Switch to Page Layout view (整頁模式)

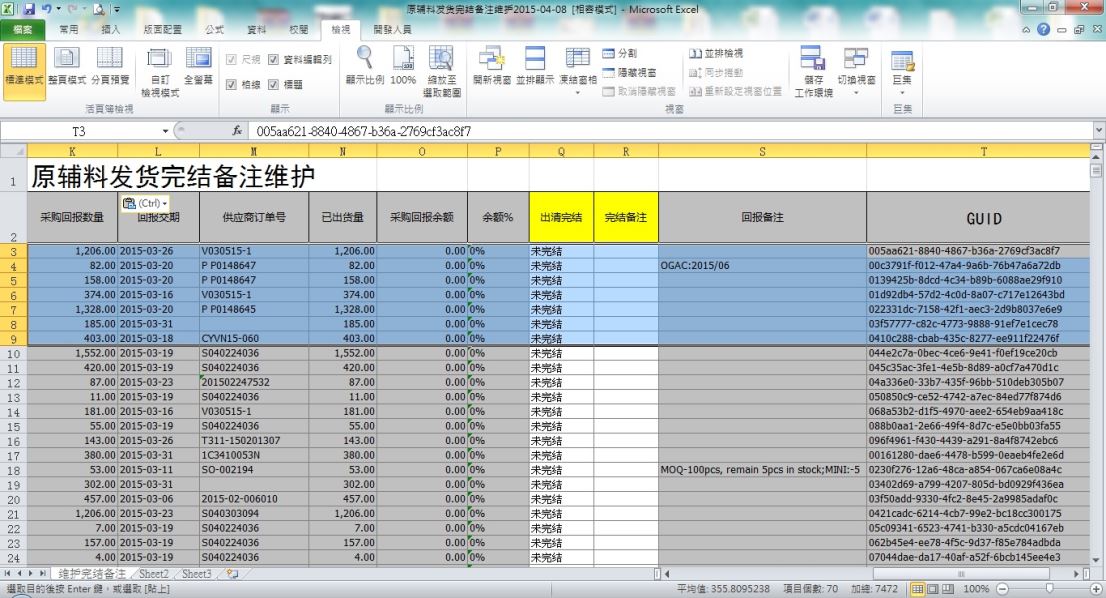point(67,68)
